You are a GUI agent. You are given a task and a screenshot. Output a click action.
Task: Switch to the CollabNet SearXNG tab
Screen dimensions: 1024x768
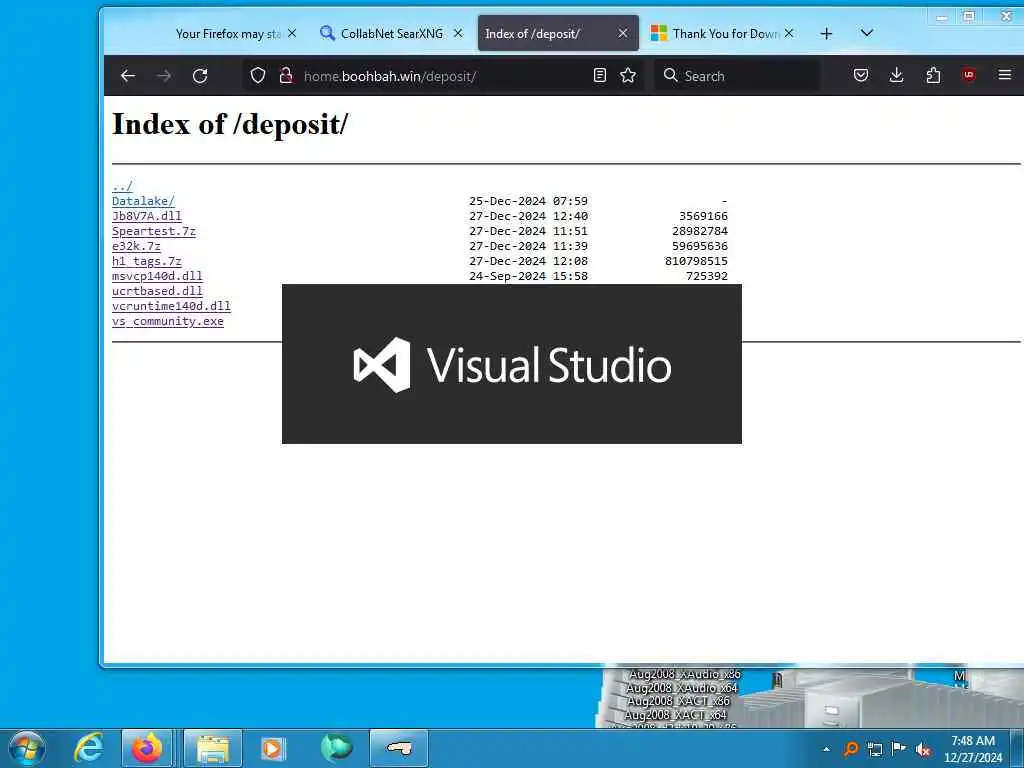[x=391, y=33]
